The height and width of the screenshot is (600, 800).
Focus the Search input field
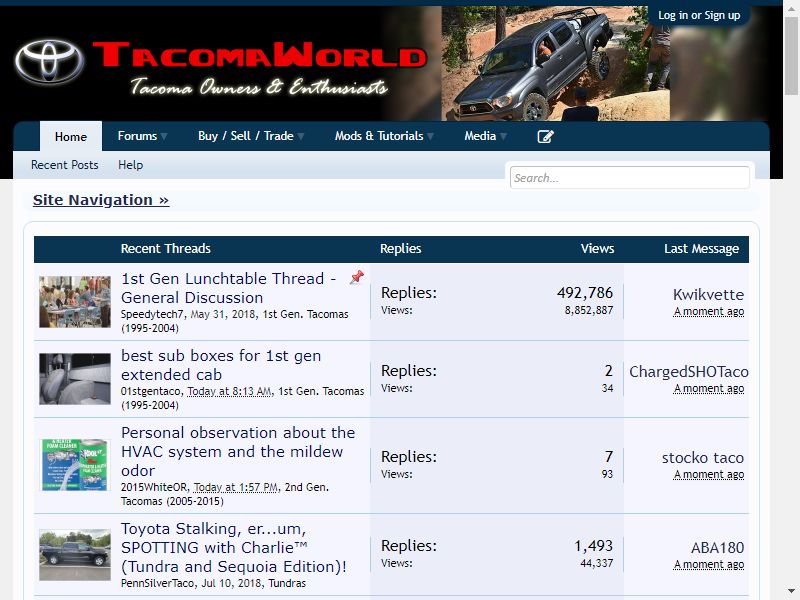click(630, 178)
